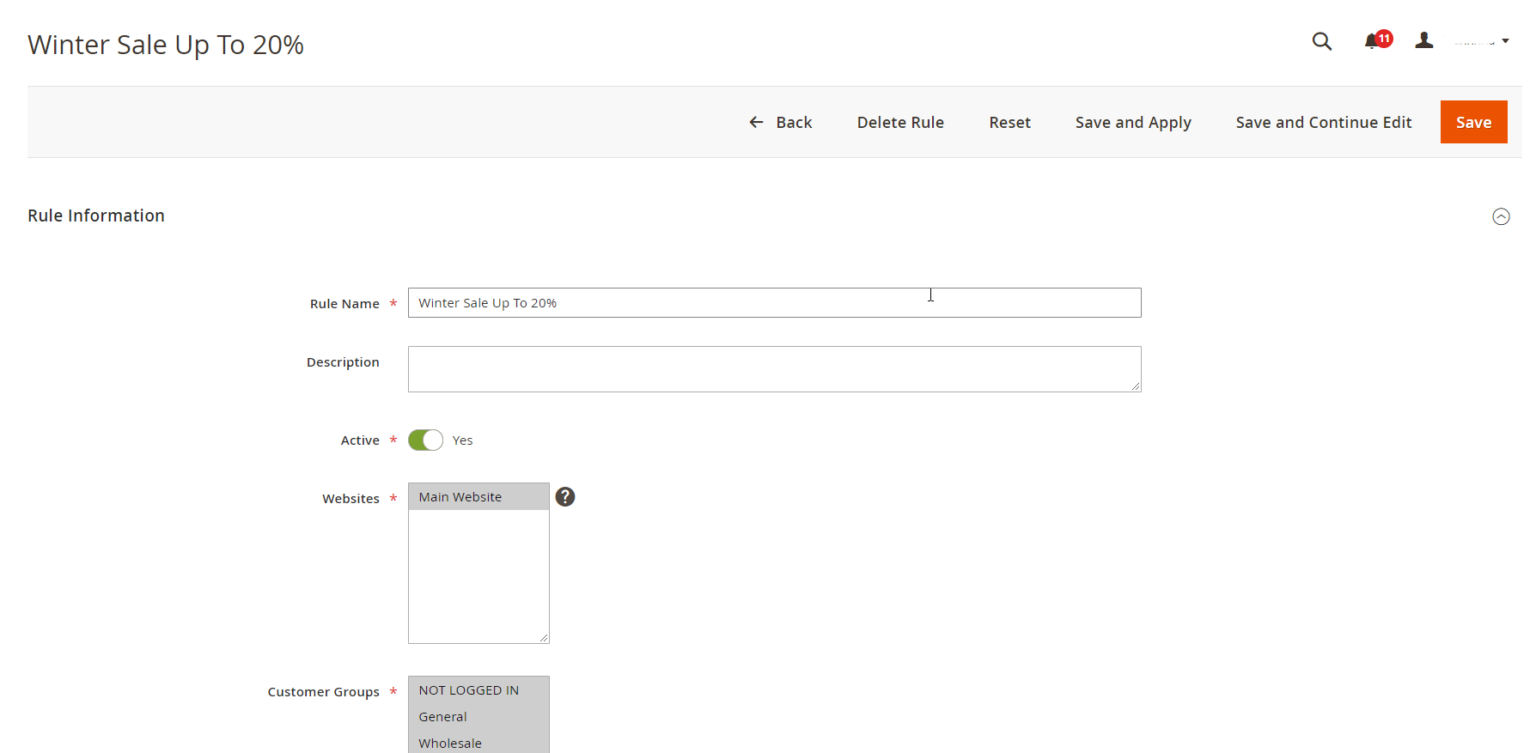This screenshot has width=1536, height=753.
Task: Click the user account avatar icon
Action: (x=1424, y=40)
